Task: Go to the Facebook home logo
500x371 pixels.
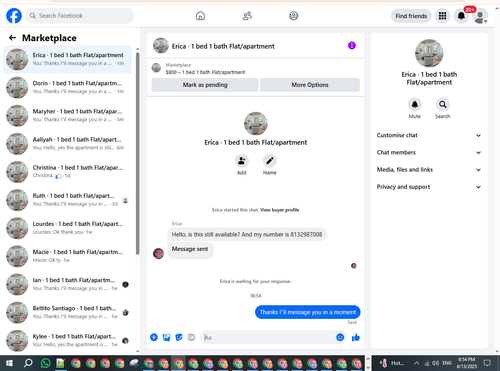Action: pyautogui.click(x=14, y=16)
